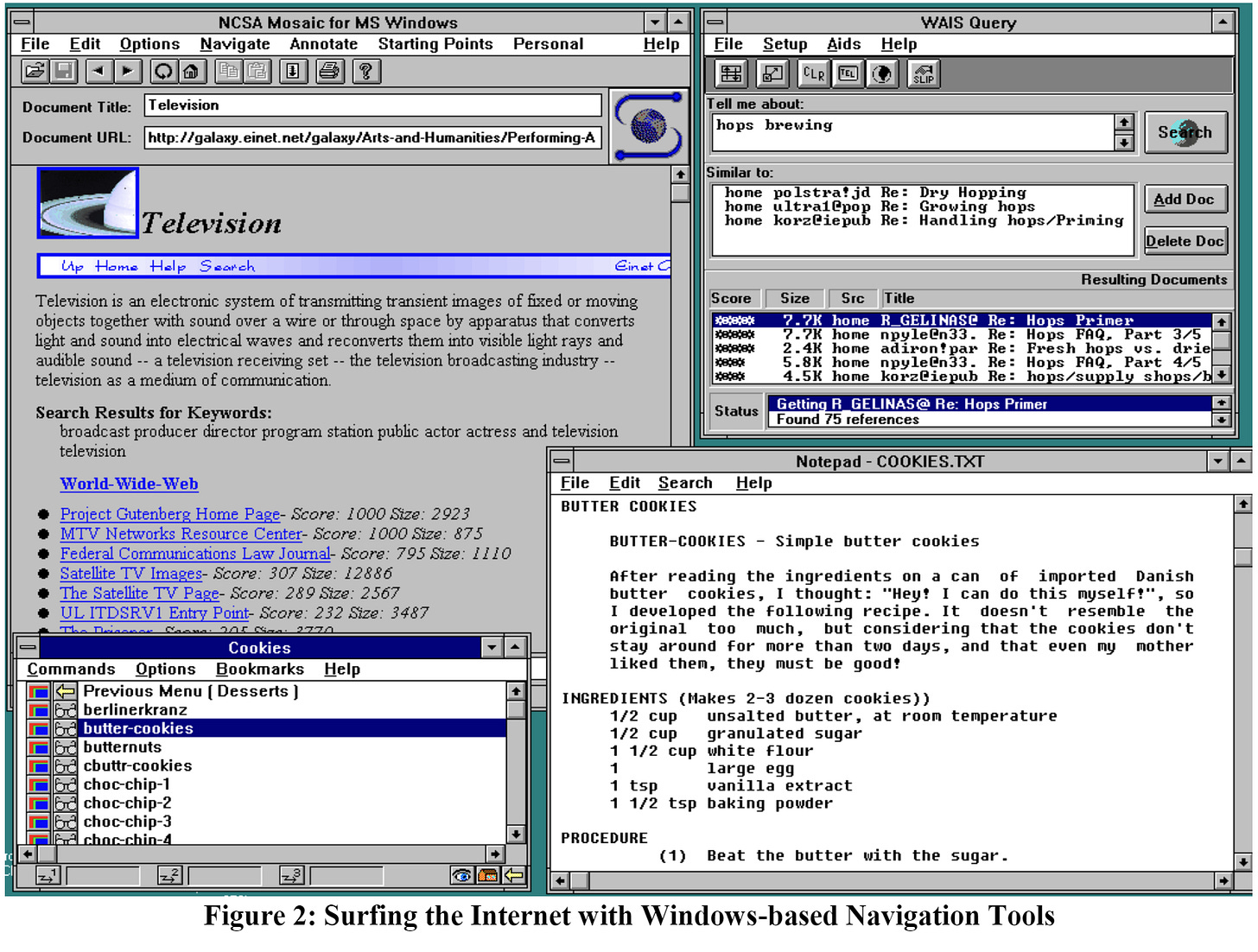Click the yellow back arrow in Cookies status bar
The height and width of the screenshot is (952, 1258).
514,876
